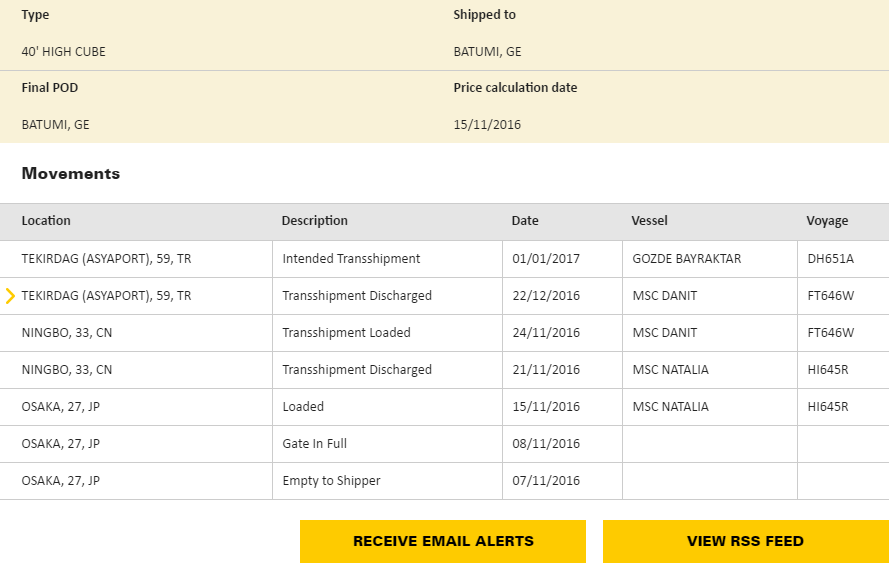Screen dimensions: 890x564
Task: Click the Price calculation date value 15/11/2016
Action: coord(487,125)
